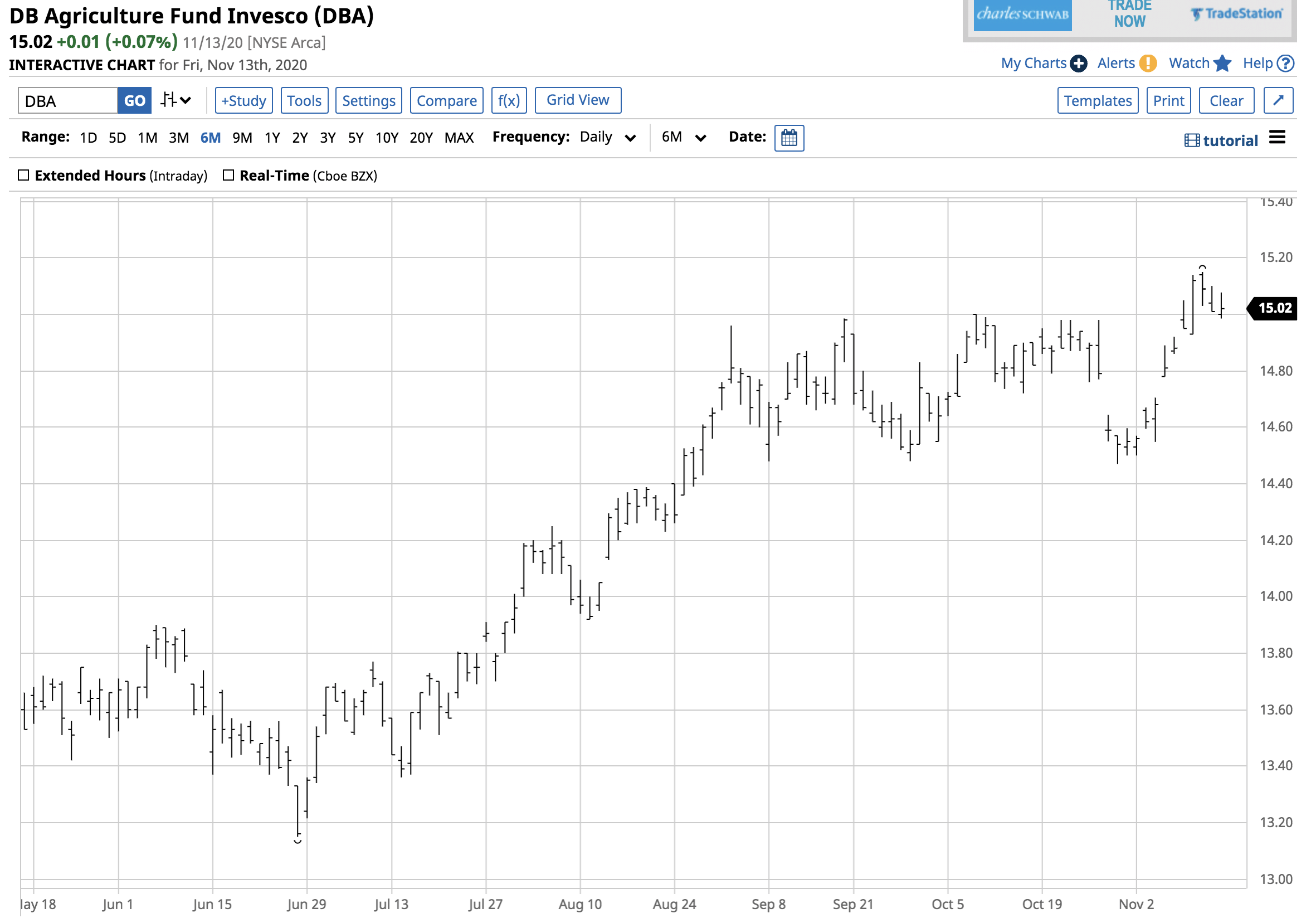Click the Help question mark icon
The height and width of the screenshot is (923, 1316).
[x=1286, y=64]
